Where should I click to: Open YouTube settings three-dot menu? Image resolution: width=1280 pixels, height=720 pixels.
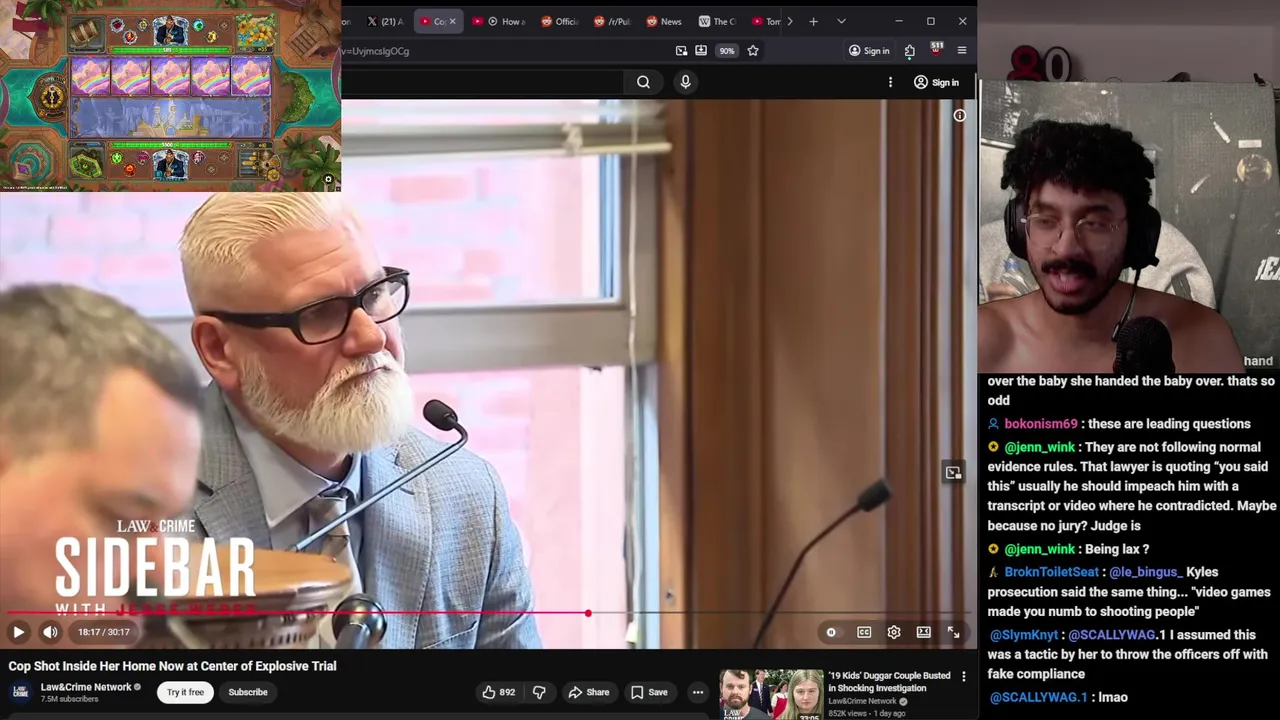click(890, 82)
